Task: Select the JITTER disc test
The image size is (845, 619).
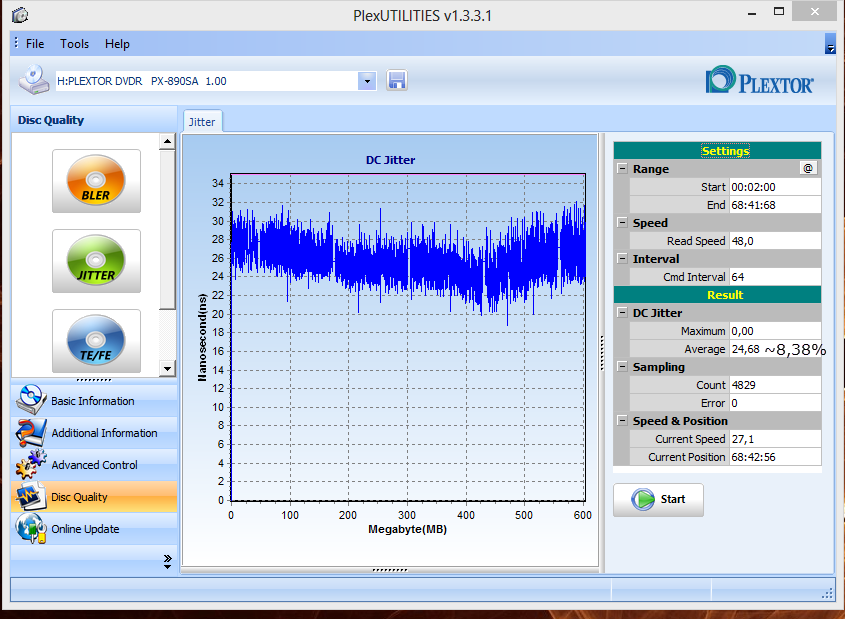Action: point(96,261)
